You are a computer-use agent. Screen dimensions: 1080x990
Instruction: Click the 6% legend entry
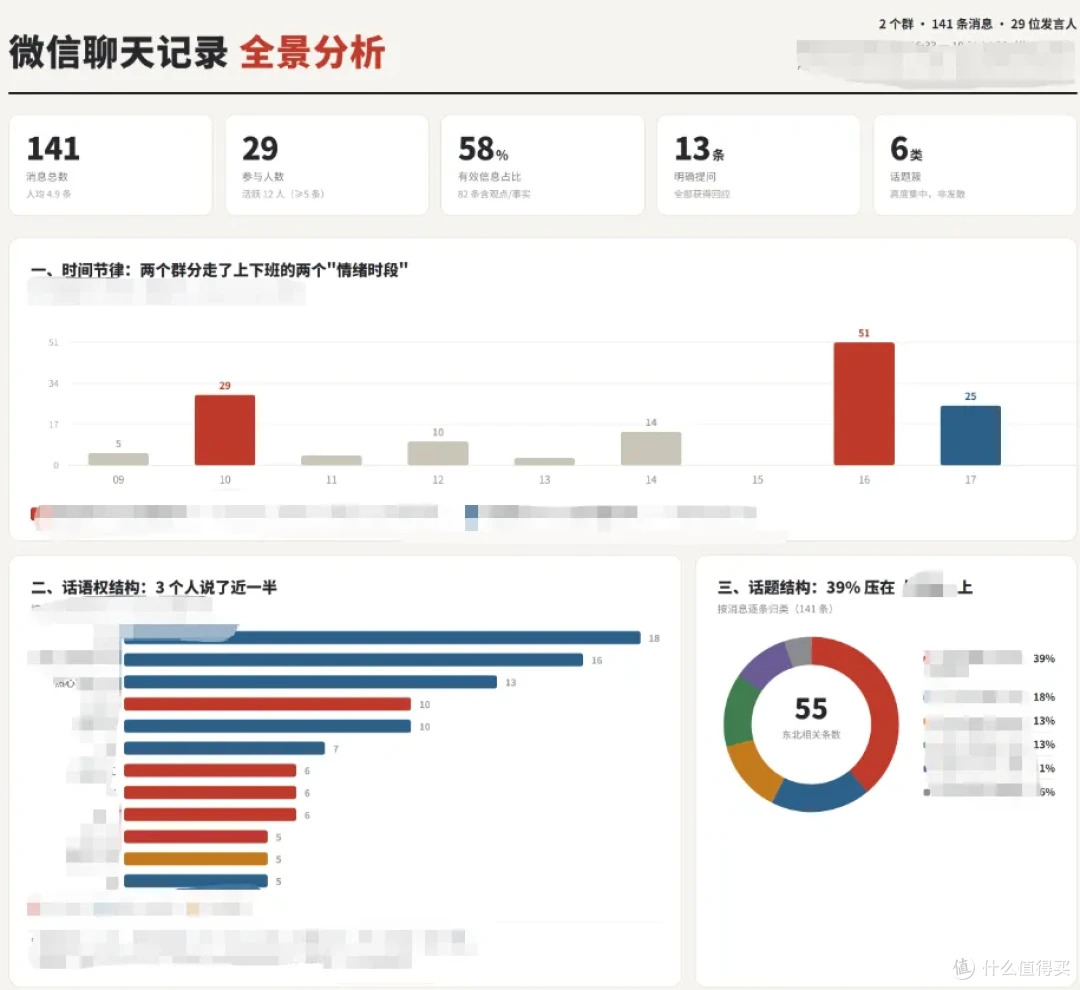tap(990, 792)
